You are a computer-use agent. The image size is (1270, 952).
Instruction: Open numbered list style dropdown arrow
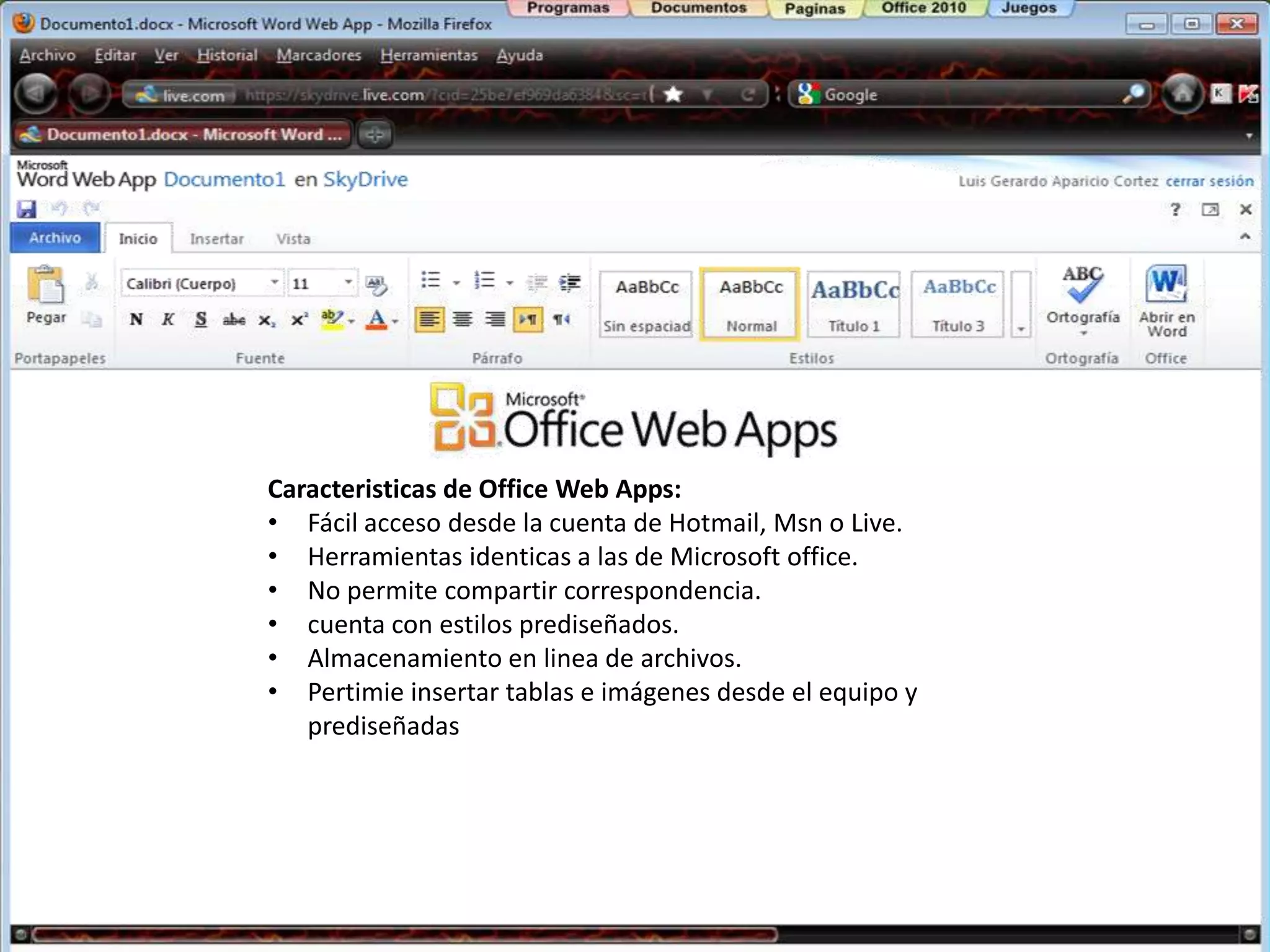(x=510, y=283)
